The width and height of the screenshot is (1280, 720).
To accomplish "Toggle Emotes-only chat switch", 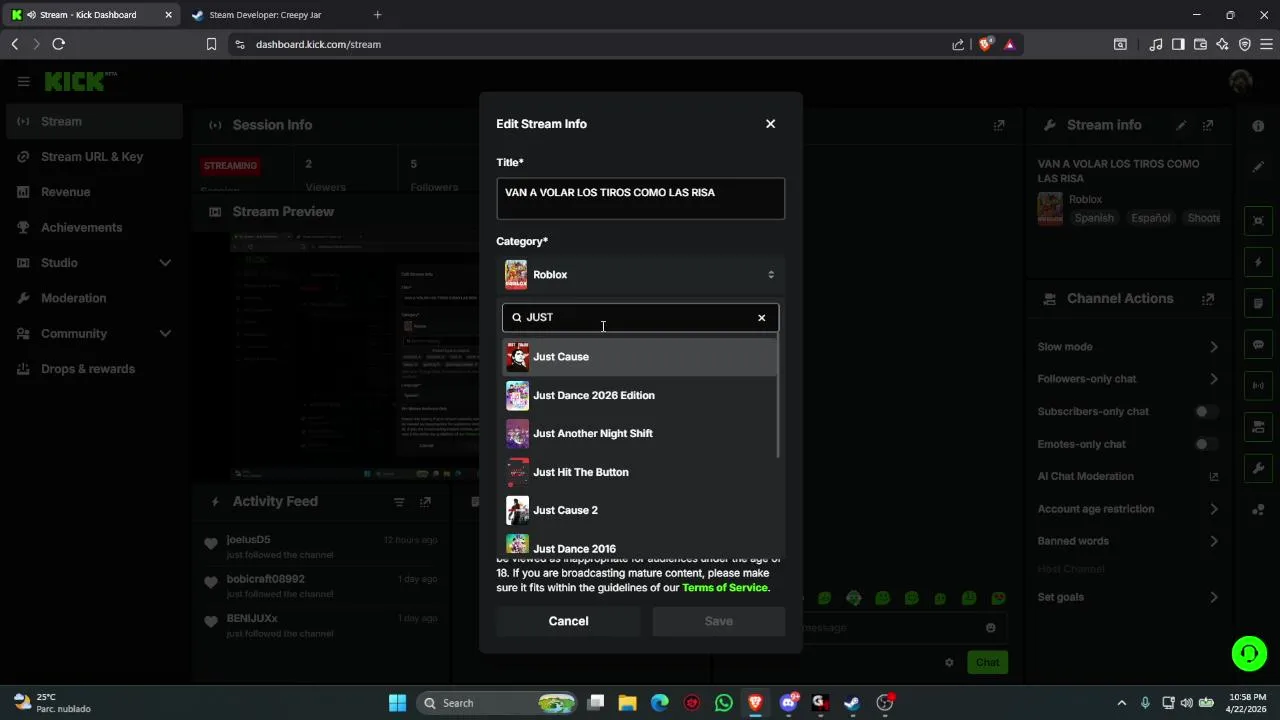I will 1206,444.
